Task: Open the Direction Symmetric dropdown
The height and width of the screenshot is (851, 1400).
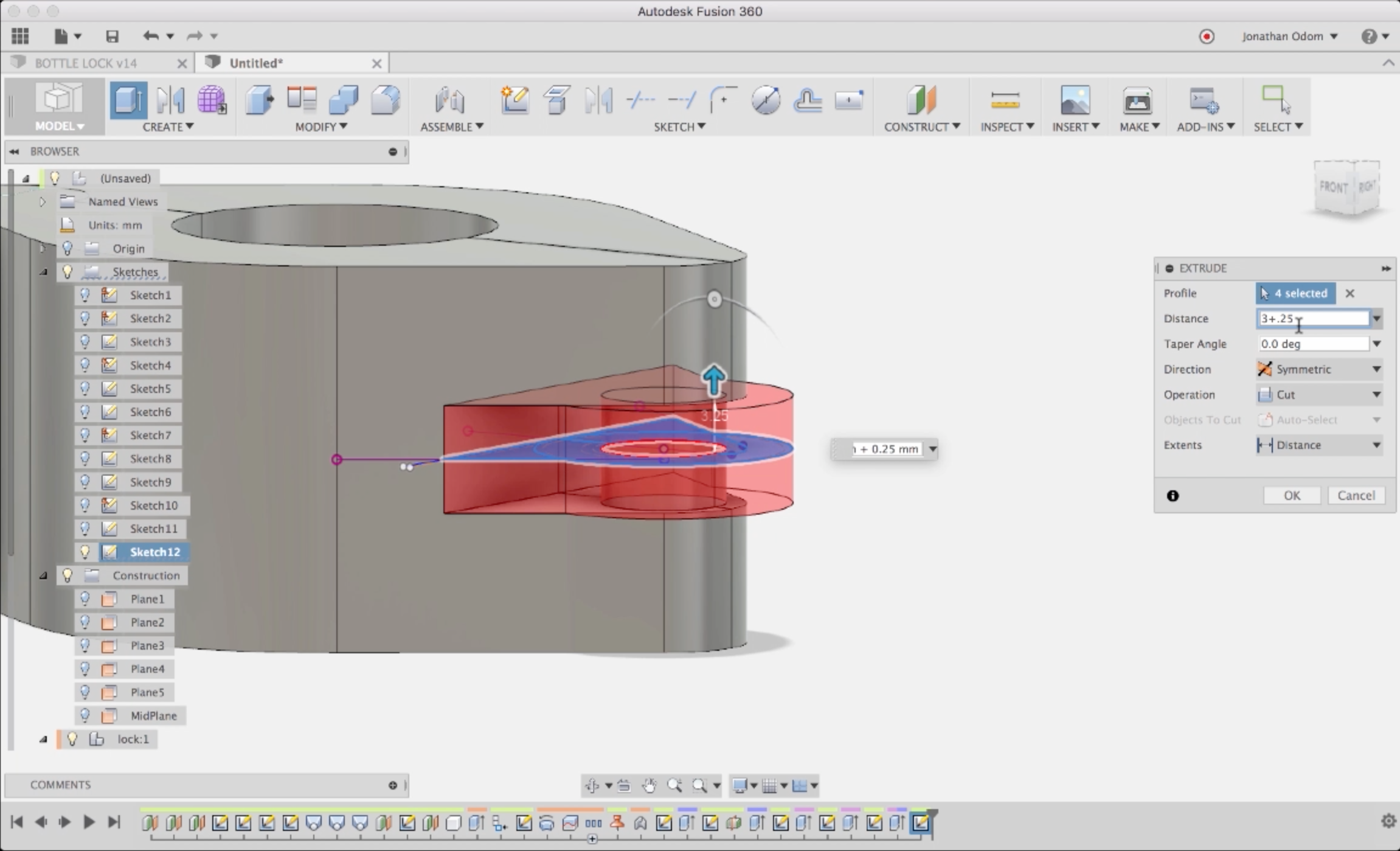Action: click(1319, 369)
